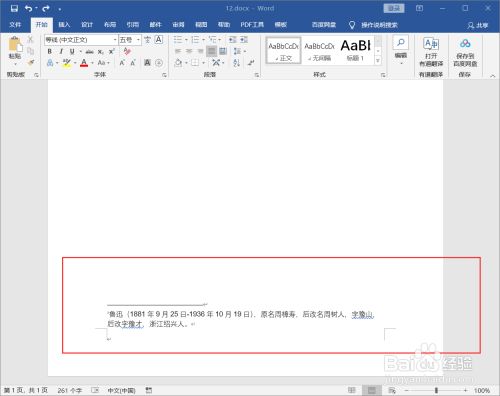Switch to the 设计 Design tab
Viewport: 500px width, 396px height.
87,25
